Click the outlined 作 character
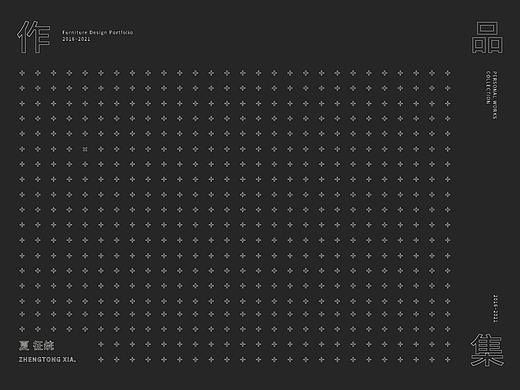520x390 pixels. tap(34, 37)
